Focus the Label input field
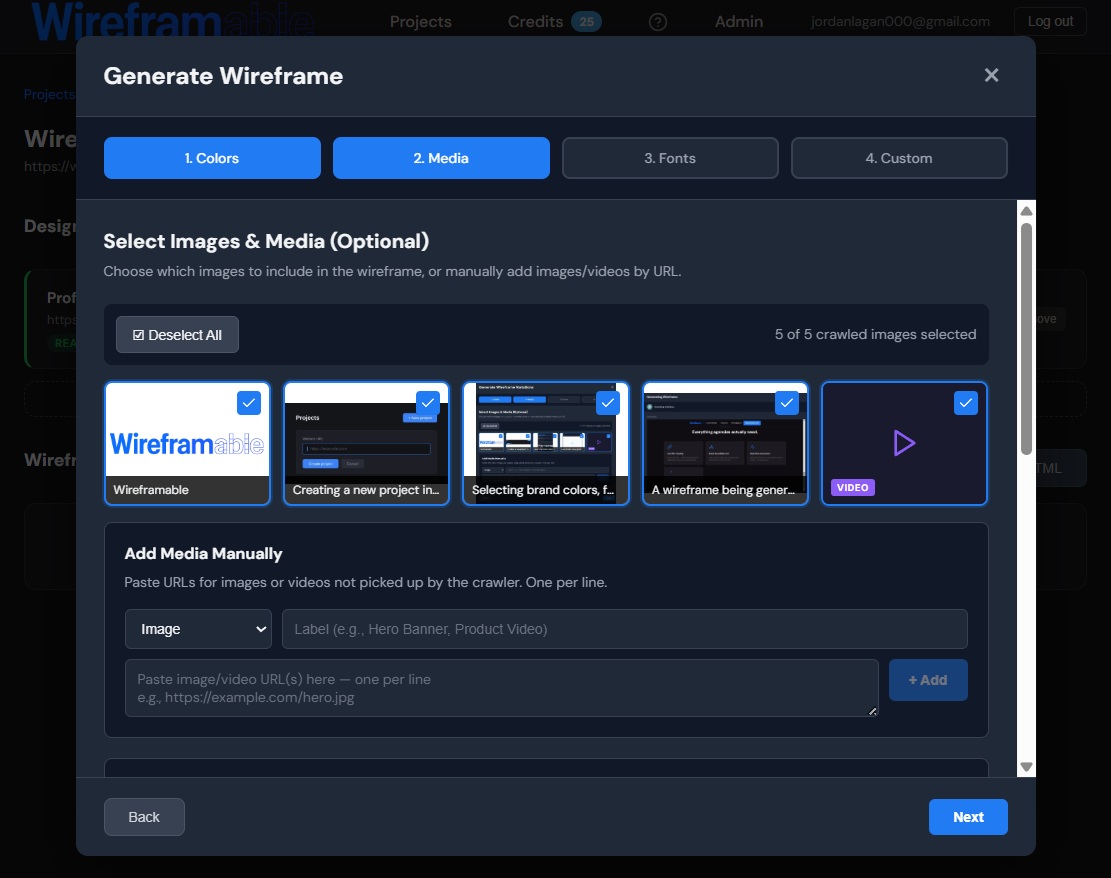Image resolution: width=1111 pixels, height=878 pixels. (x=624, y=629)
